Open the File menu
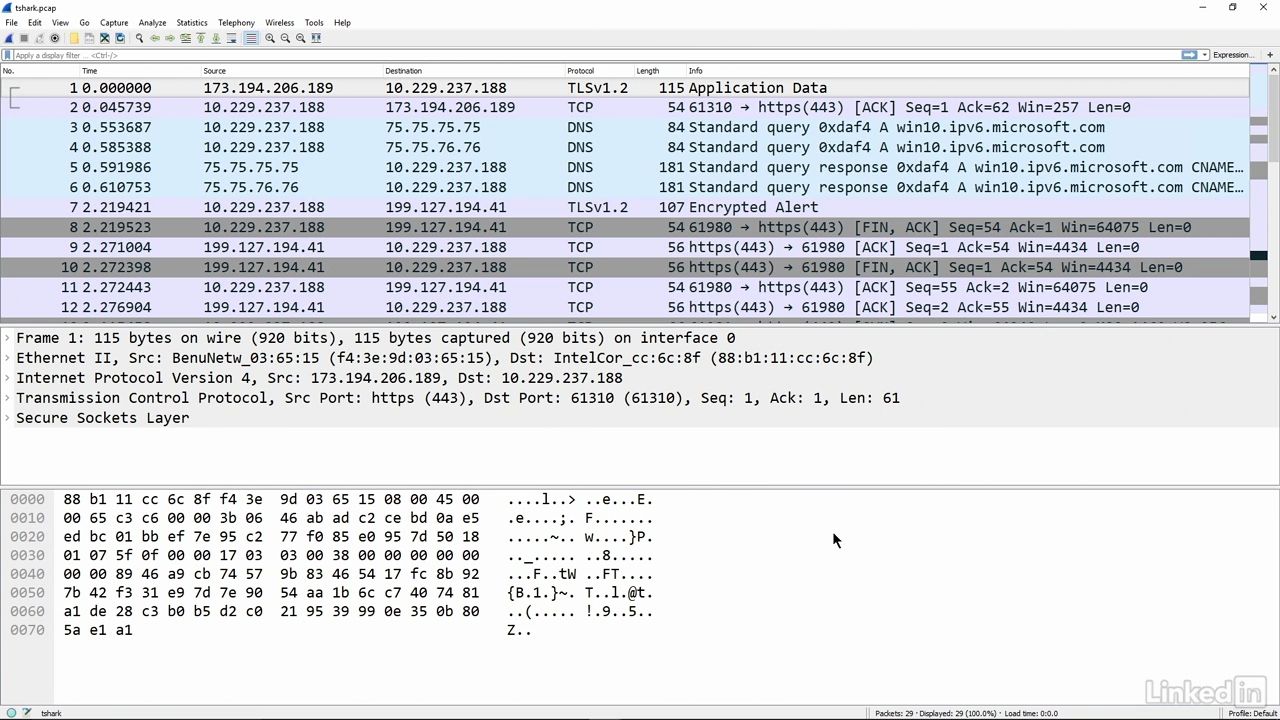This screenshot has width=1280, height=720. coord(11,22)
